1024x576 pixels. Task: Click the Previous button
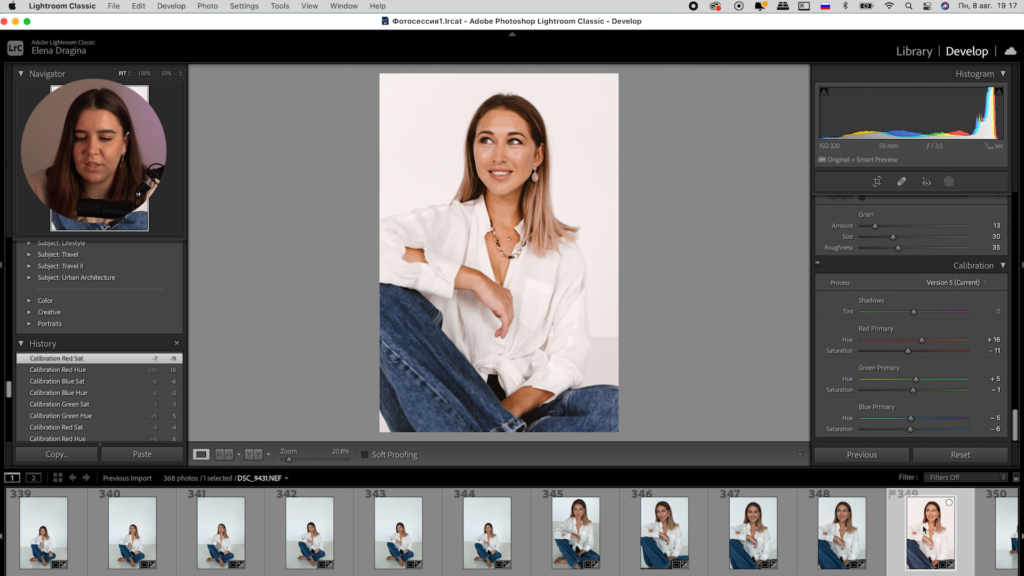click(861, 454)
